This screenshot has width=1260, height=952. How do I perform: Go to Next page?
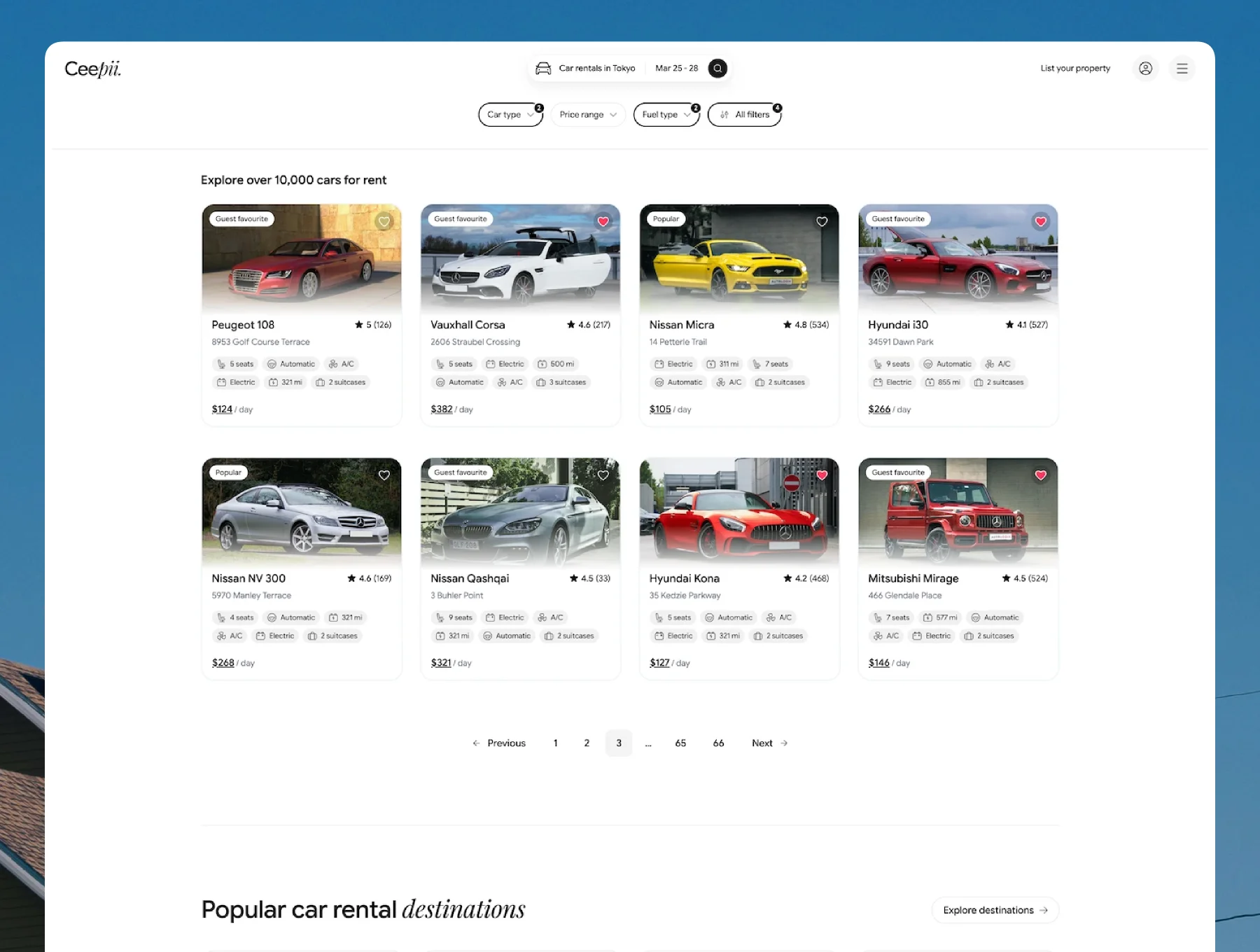pos(770,743)
